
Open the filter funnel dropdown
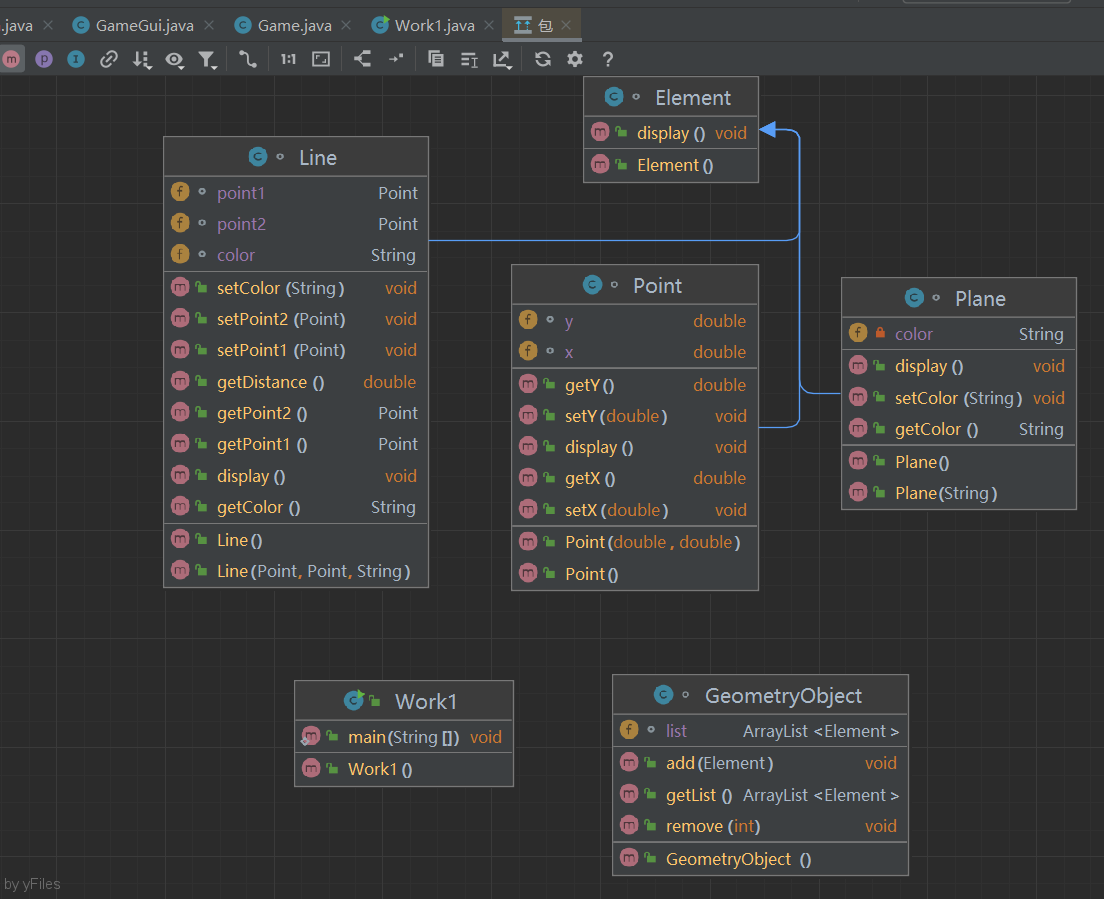[x=207, y=60]
